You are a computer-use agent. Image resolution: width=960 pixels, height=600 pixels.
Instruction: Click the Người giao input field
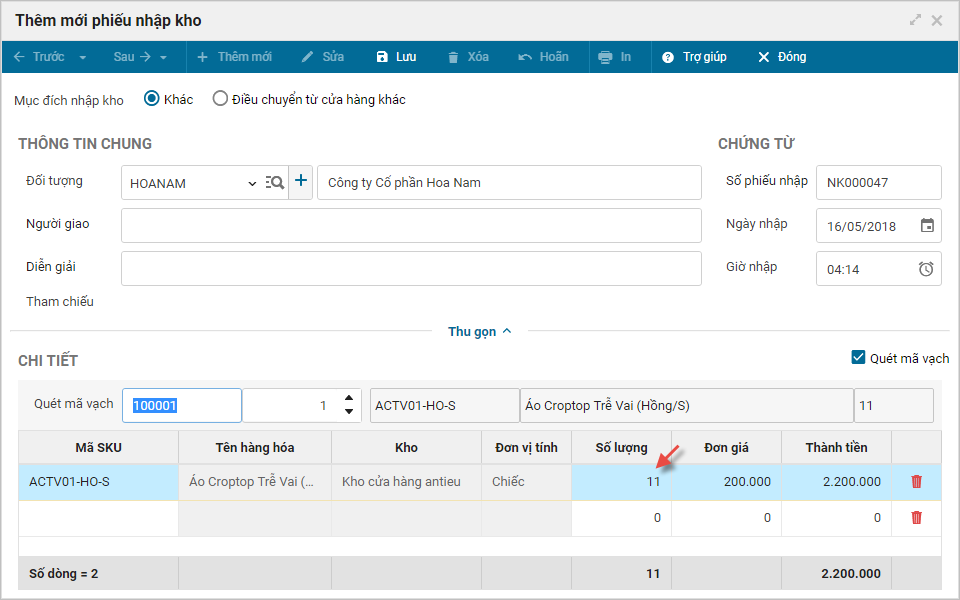click(411, 225)
